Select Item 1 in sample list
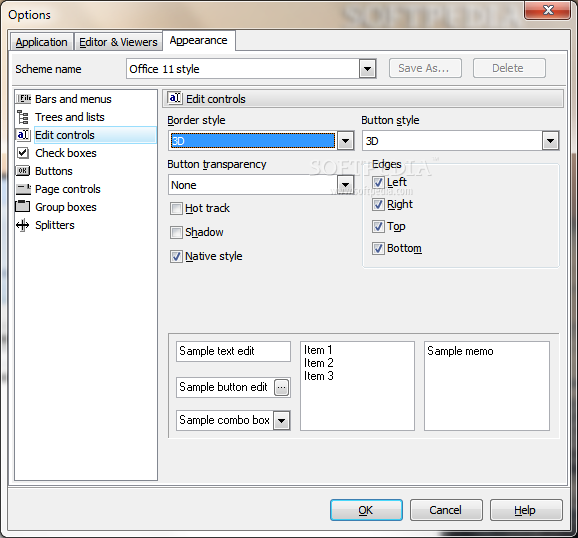 (318, 350)
